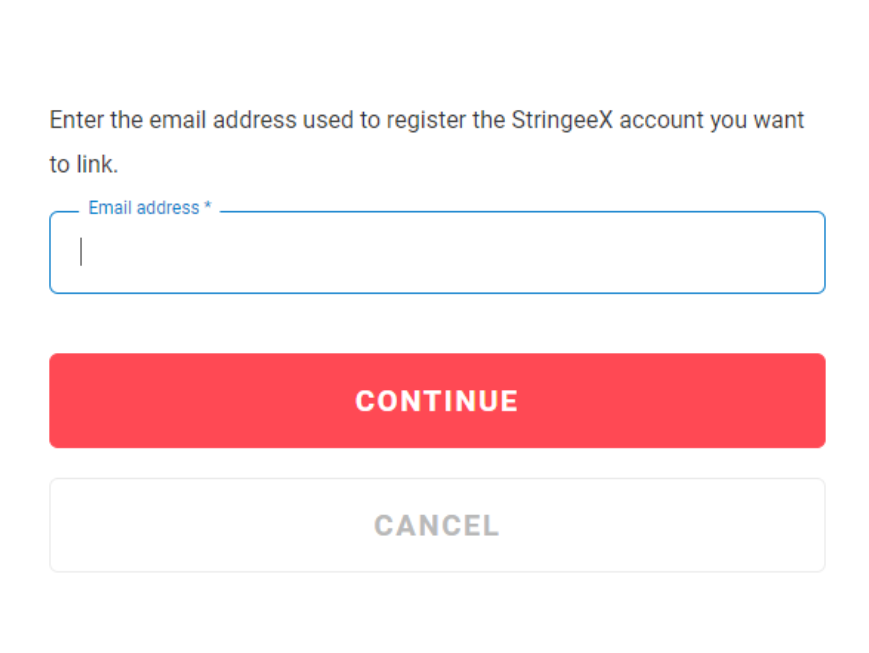Image resolution: width=869 pixels, height=653 pixels.
Task: Activate the required Email address field
Action: click(x=437, y=252)
